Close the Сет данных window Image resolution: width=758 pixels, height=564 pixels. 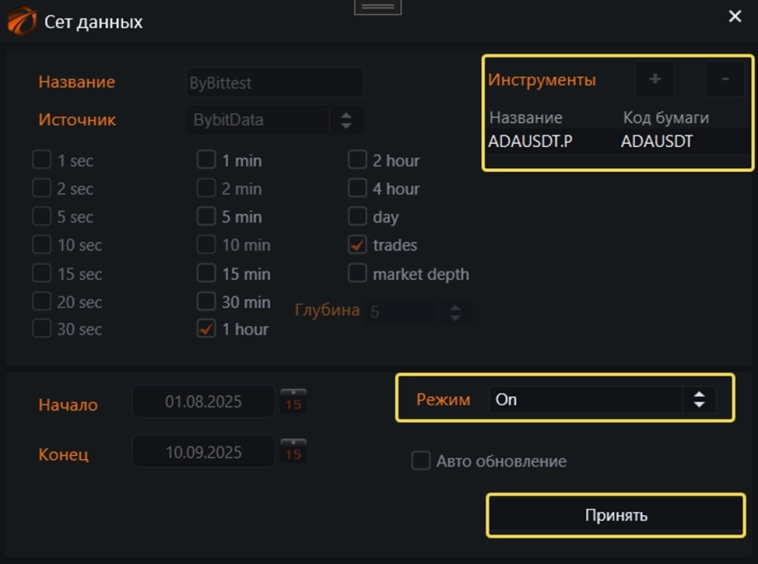pyautogui.click(x=735, y=16)
